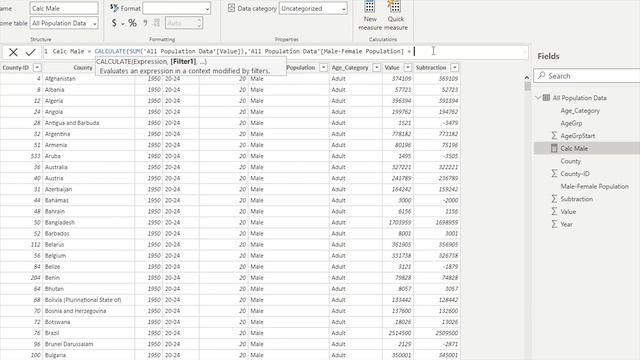Image resolution: width=640 pixels, height=360 pixels.
Task: Adjust the decimal places Auto stepper
Action: click(x=199, y=23)
